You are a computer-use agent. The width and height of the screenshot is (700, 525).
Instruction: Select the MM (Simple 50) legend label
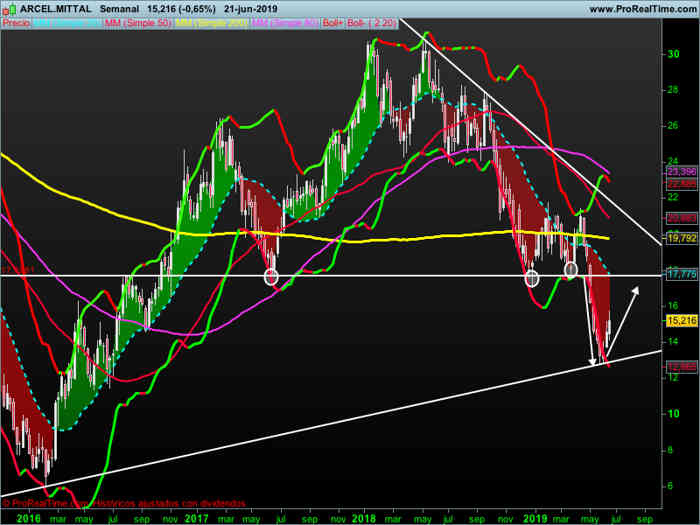(x=138, y=23)
